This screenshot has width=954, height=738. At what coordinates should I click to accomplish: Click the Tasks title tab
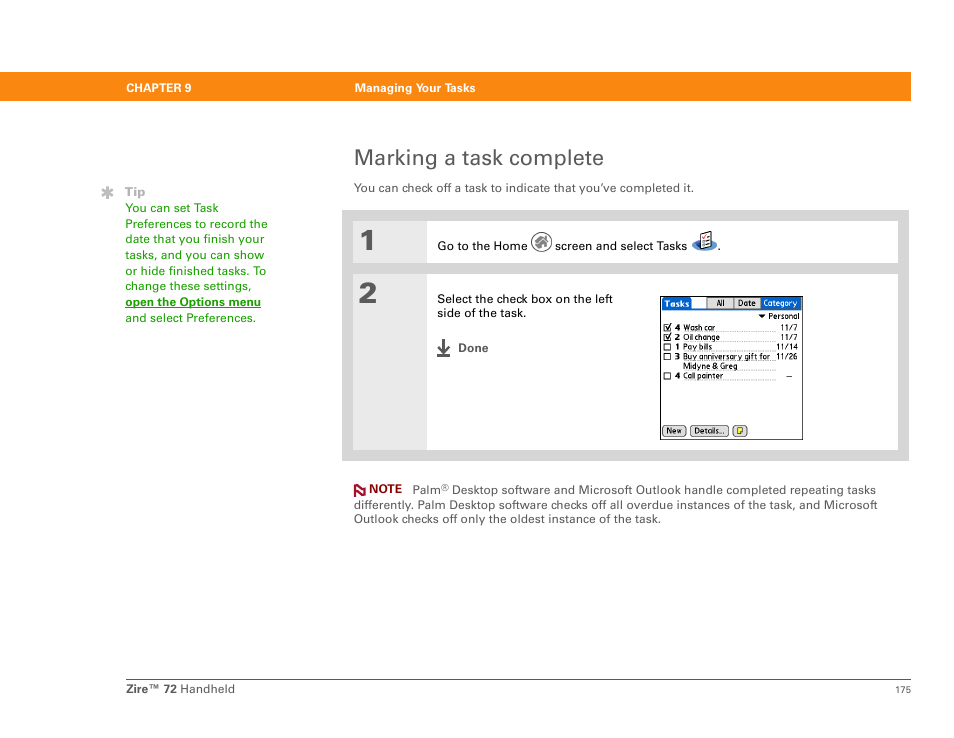(677, 303)
